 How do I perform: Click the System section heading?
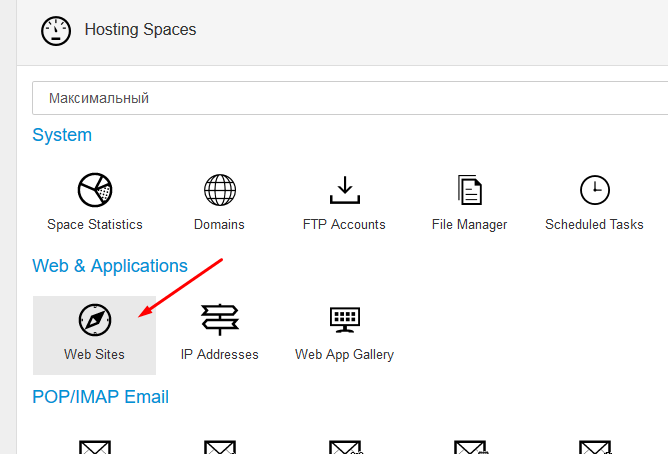pos(62,135)
